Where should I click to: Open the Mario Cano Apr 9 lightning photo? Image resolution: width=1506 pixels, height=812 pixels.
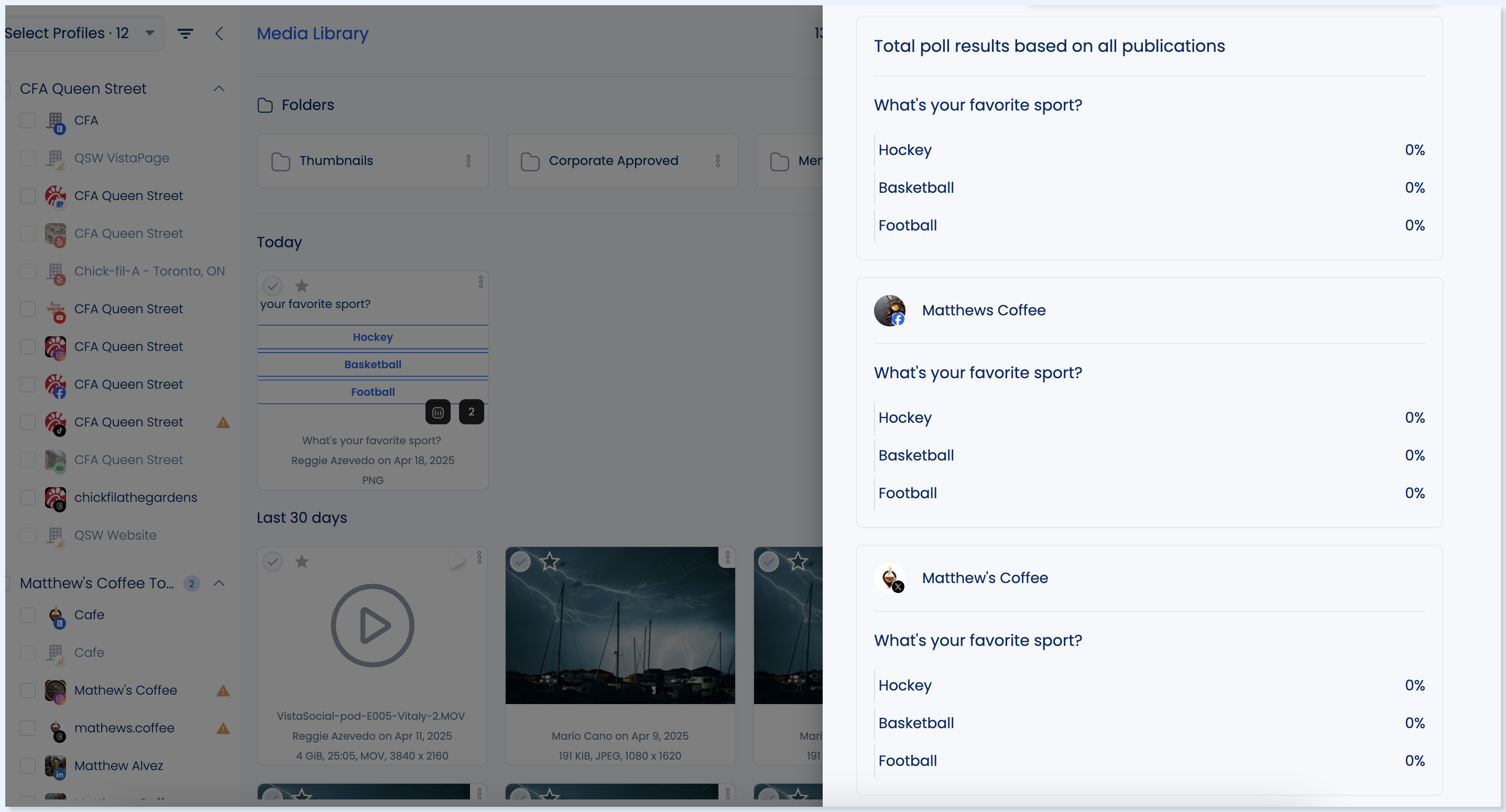620,626
